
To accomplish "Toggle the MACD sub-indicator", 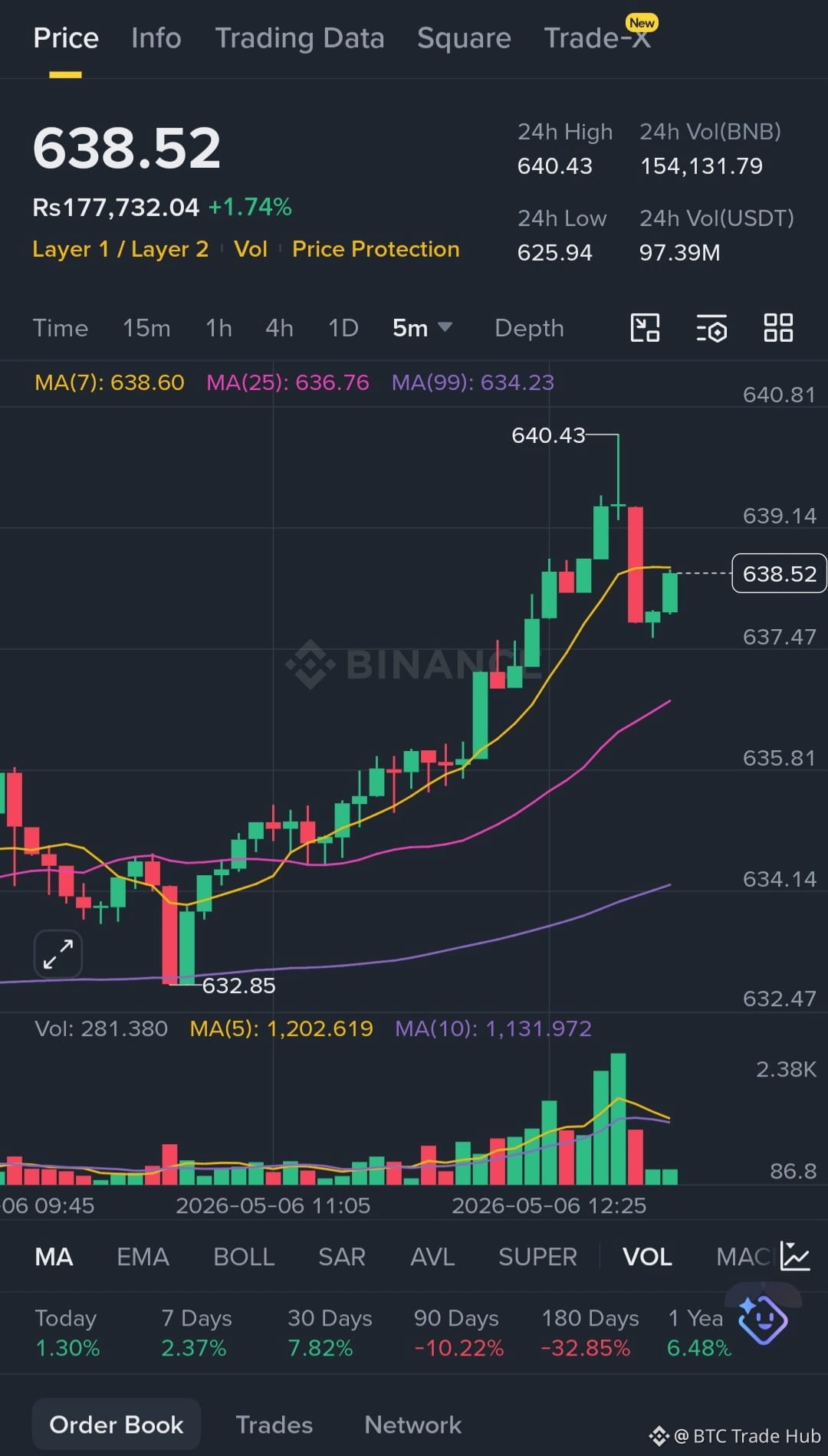I will 744,1257.
